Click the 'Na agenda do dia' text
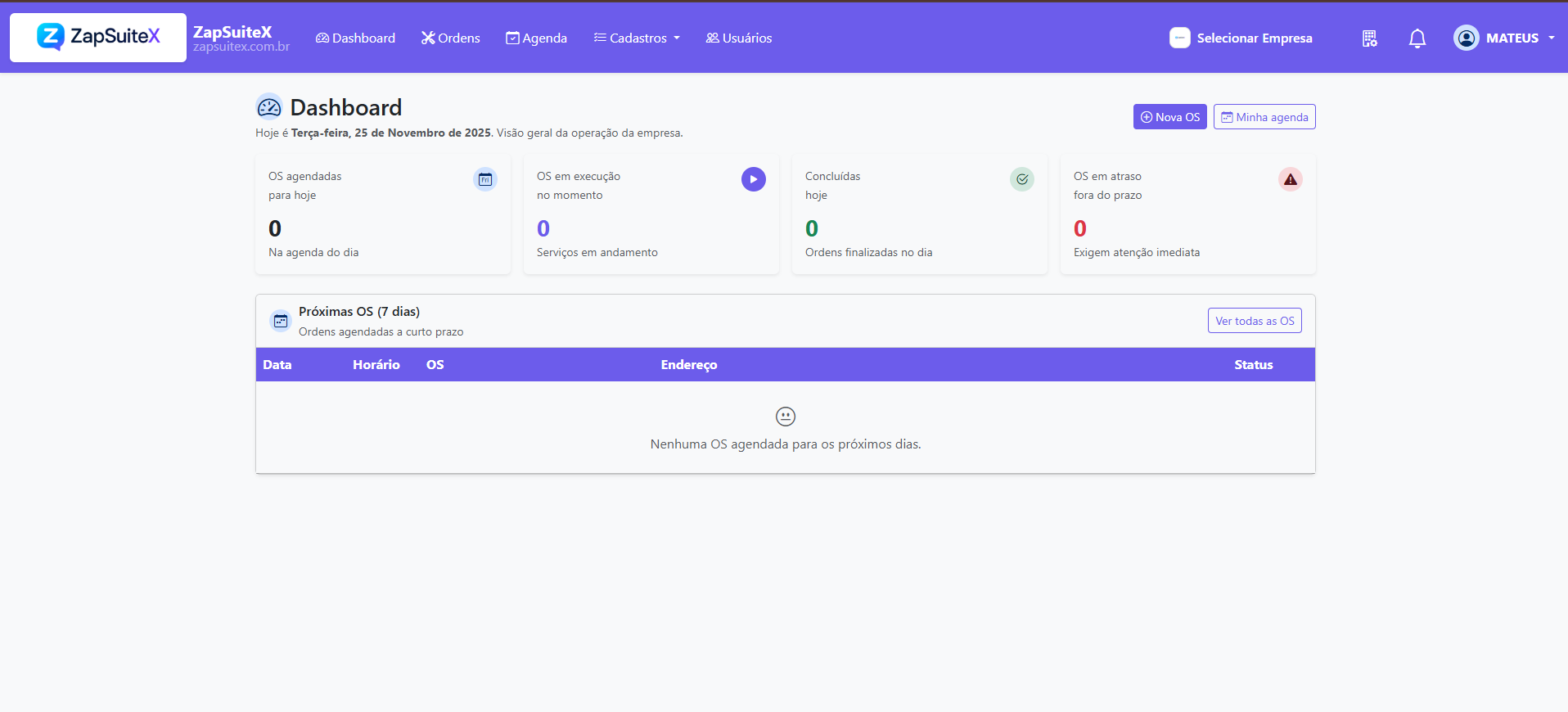The height and width of the screenshot is (712, 1568). click(313, 252)
